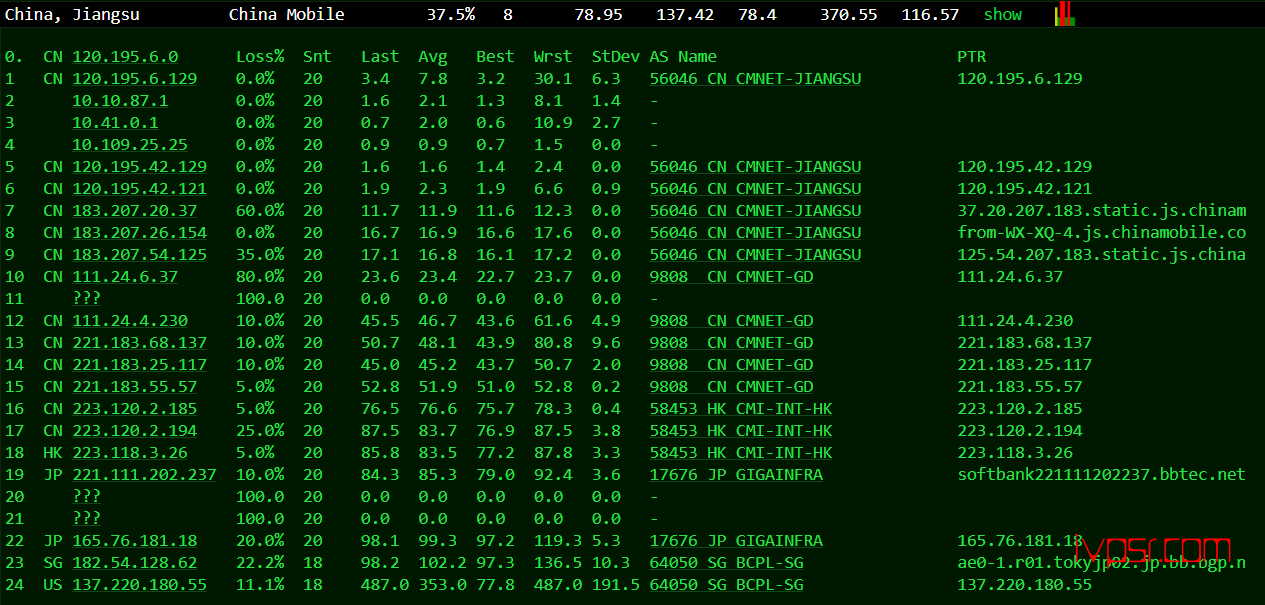
Task: Open IP link 221.183.68.137 at hop 13
Action: 140,343
